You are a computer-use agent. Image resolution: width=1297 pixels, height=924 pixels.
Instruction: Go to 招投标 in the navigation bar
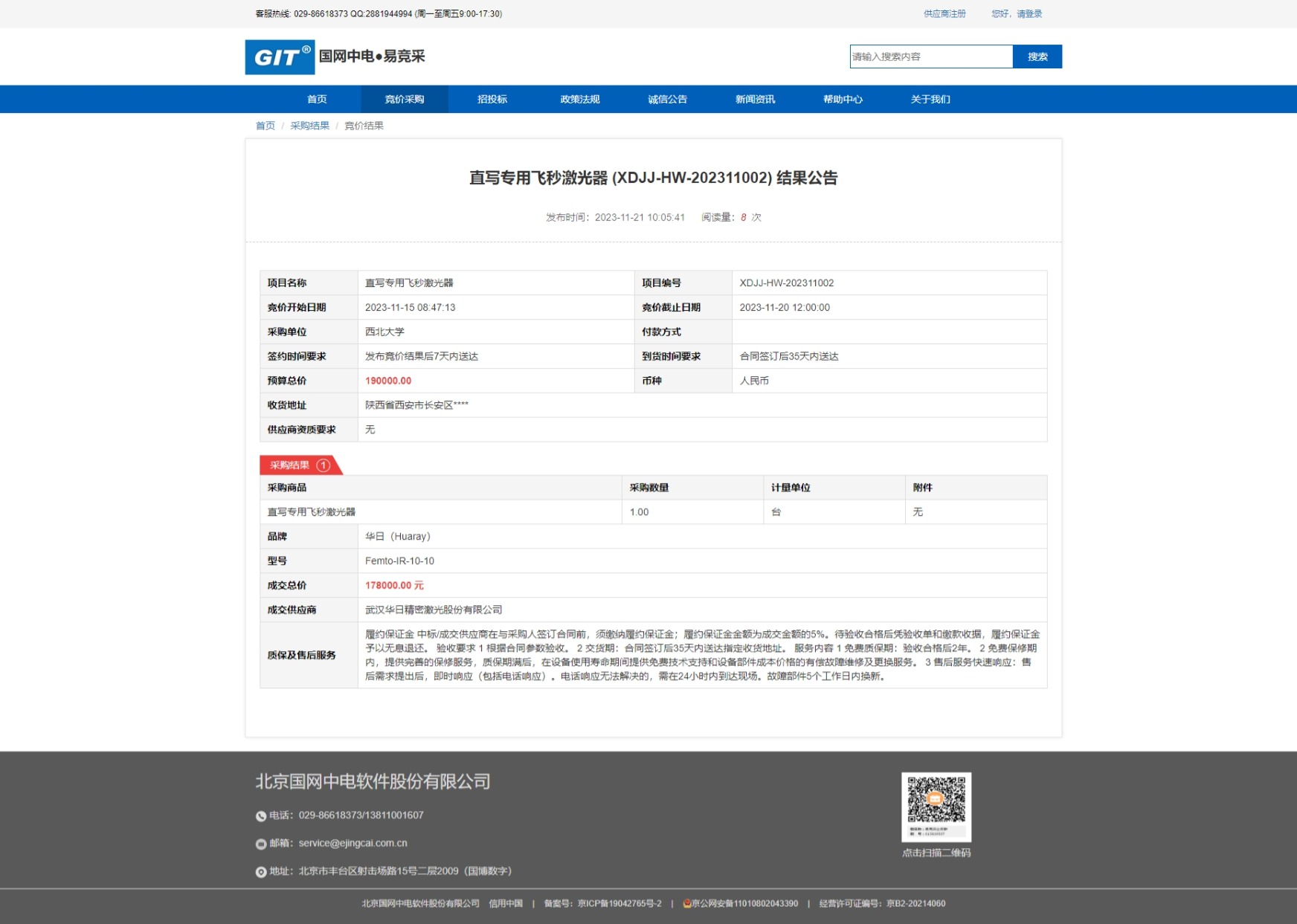[x=492, y=100]
